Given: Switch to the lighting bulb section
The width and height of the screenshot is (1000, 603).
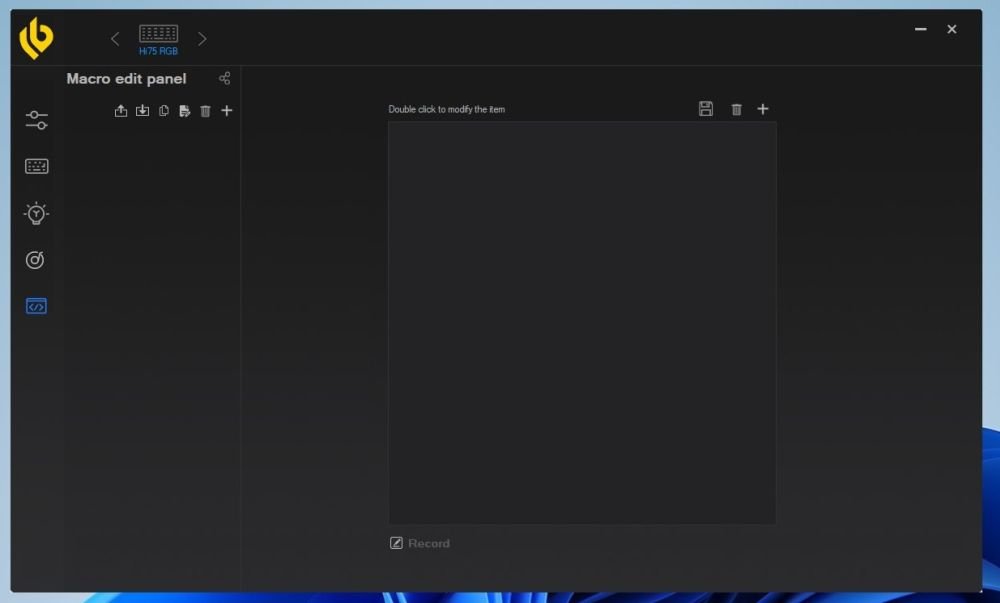Looking at the screenshot, I should click(36, 214).
